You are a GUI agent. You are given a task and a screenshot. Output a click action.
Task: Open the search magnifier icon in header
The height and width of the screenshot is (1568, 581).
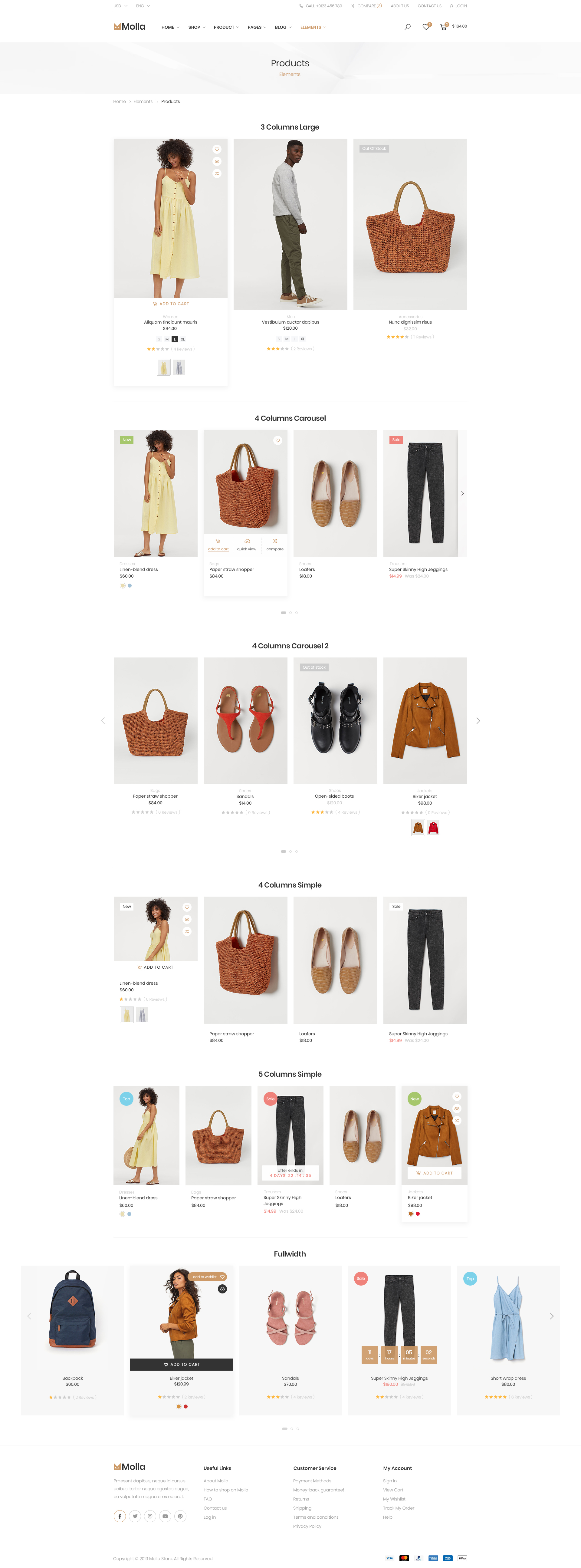408,27
